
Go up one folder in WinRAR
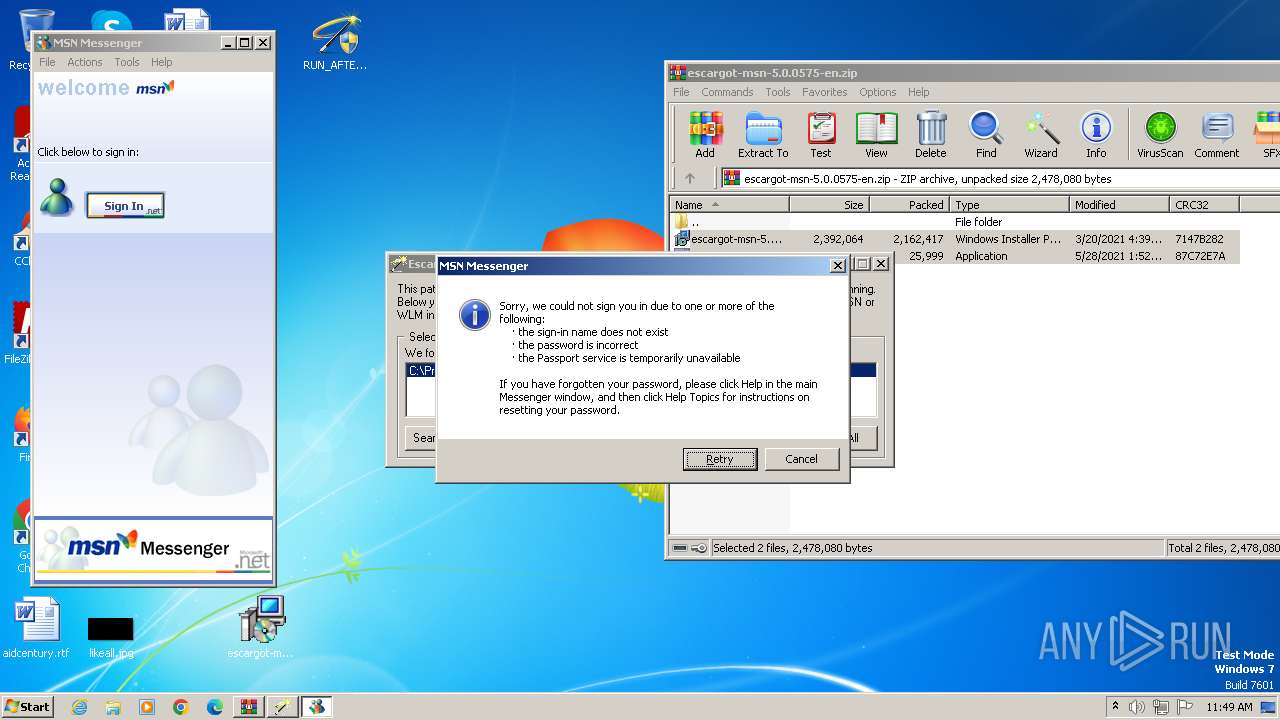coord(689,179)
